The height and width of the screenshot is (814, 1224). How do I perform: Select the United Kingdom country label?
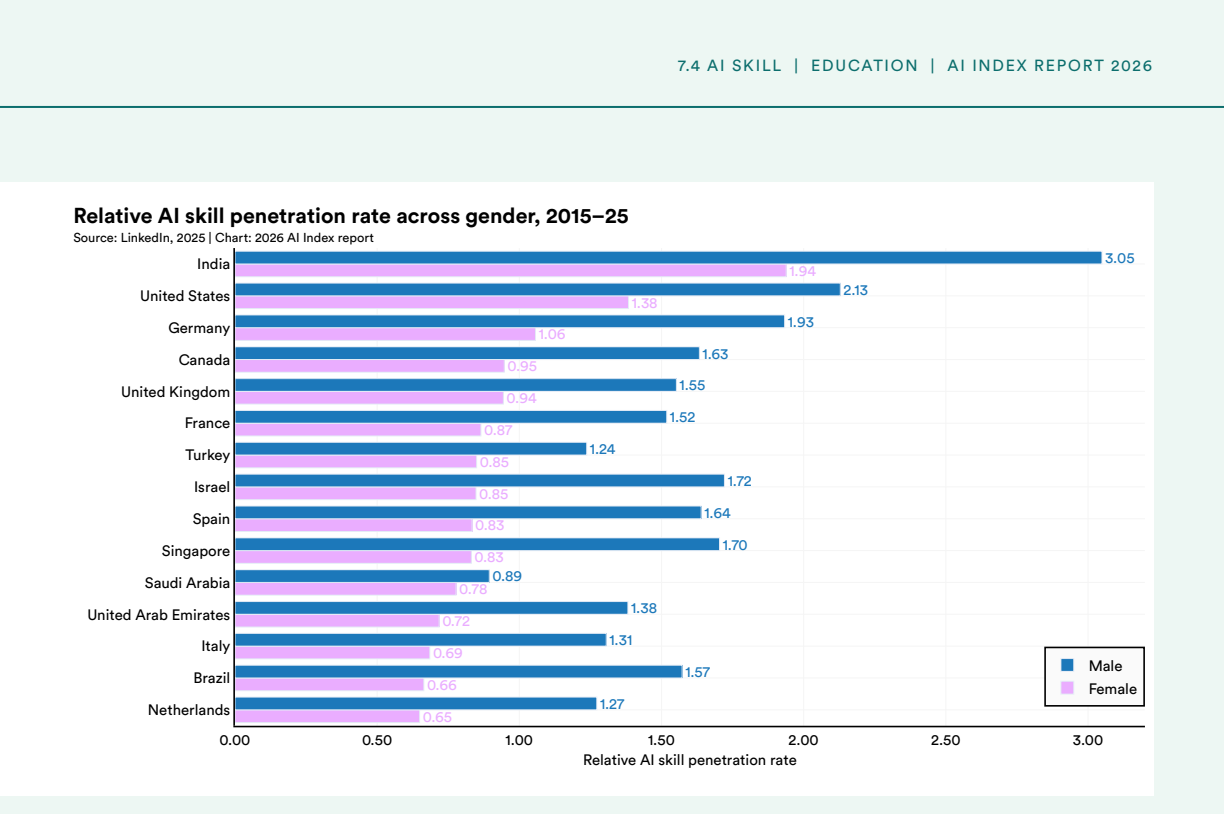[x=175, y=392]
